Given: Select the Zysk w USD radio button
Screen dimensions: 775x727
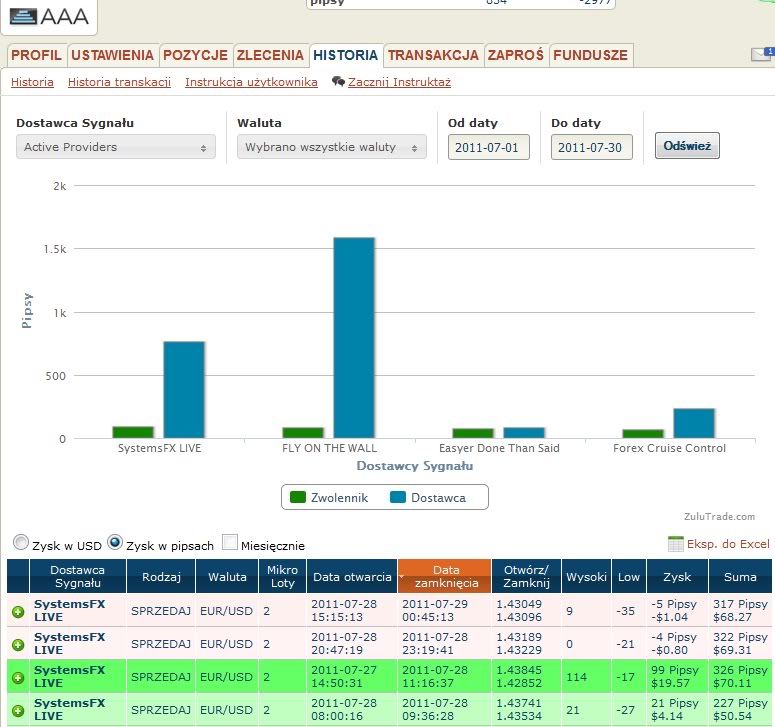Looking at the screenshot, I should tap(21, 542).
